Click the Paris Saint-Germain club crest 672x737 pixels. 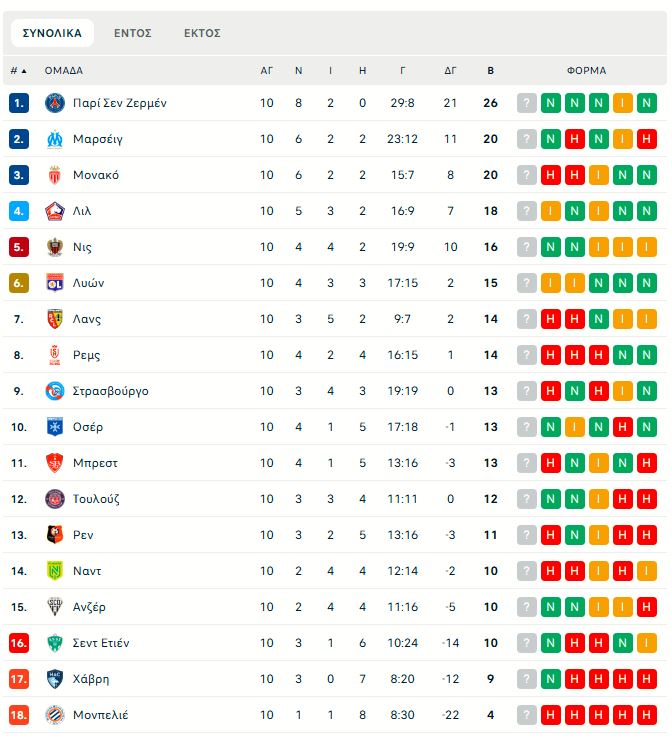pos(54,103)
